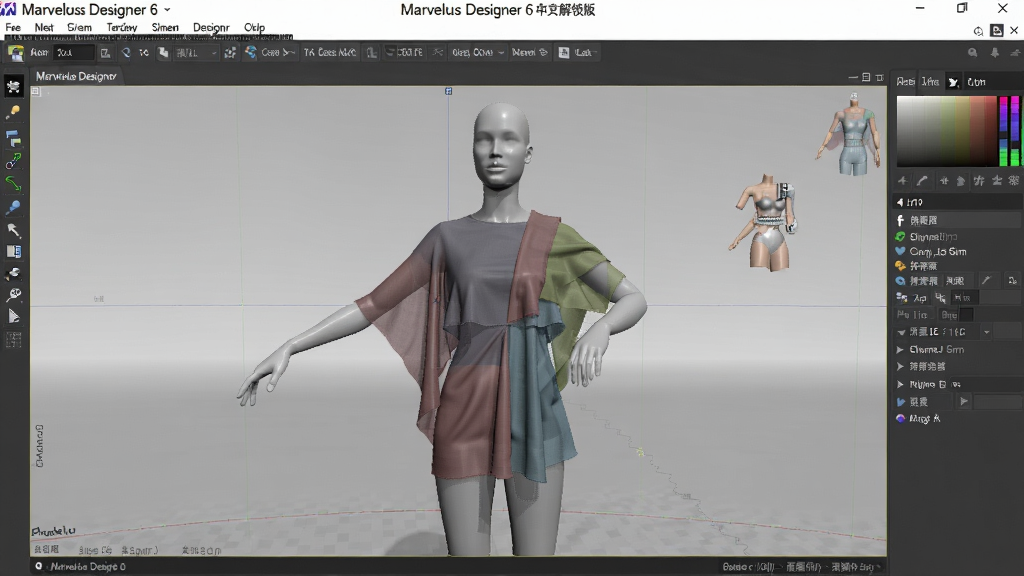Collapse the 1/19 section header triangle
1024x576 pixels.
900,202
